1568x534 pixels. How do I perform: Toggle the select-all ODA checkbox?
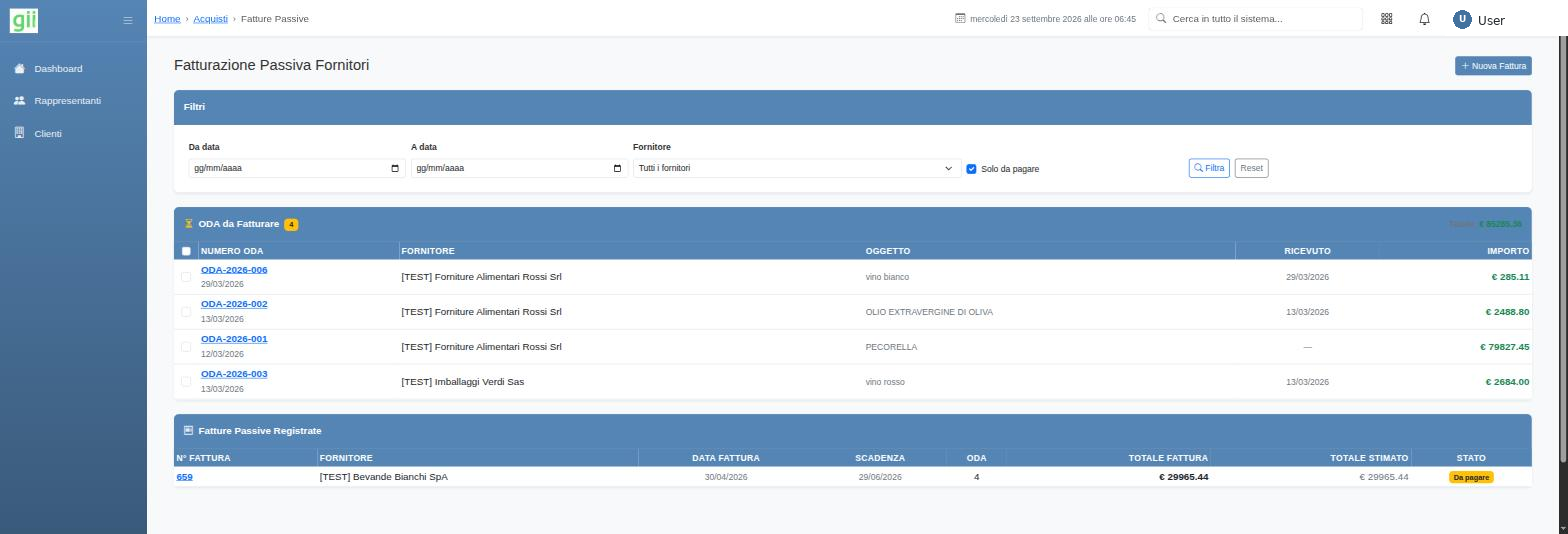(x=186, y=251)
